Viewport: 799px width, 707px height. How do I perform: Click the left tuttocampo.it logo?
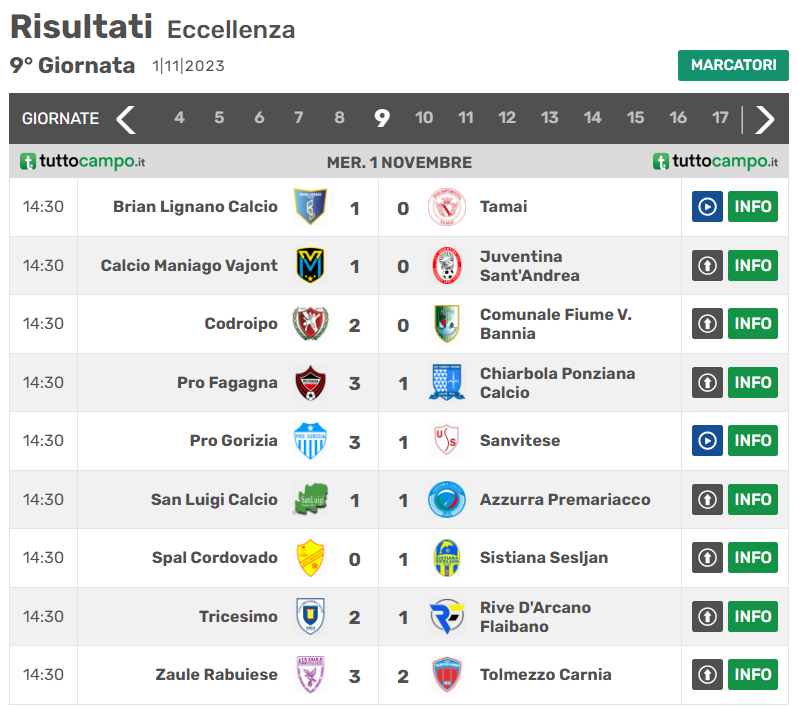click(83, 162)
